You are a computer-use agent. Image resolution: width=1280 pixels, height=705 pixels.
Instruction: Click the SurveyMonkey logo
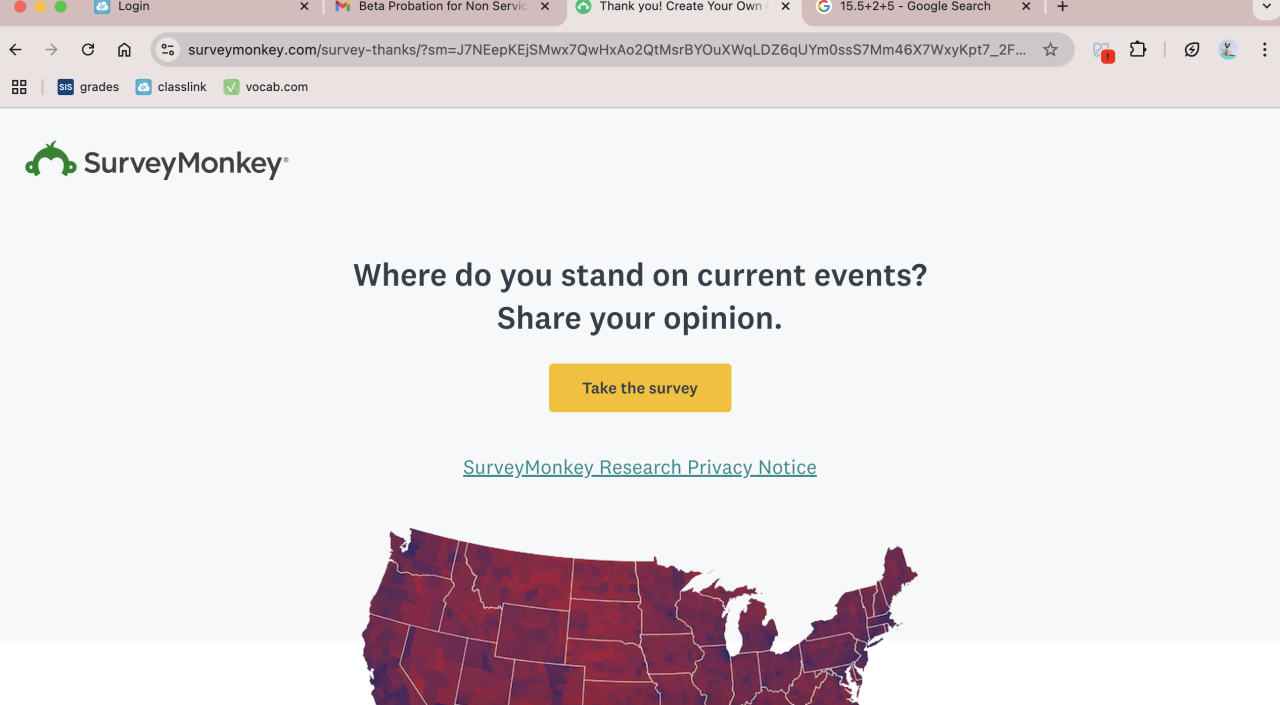[157, 161]
